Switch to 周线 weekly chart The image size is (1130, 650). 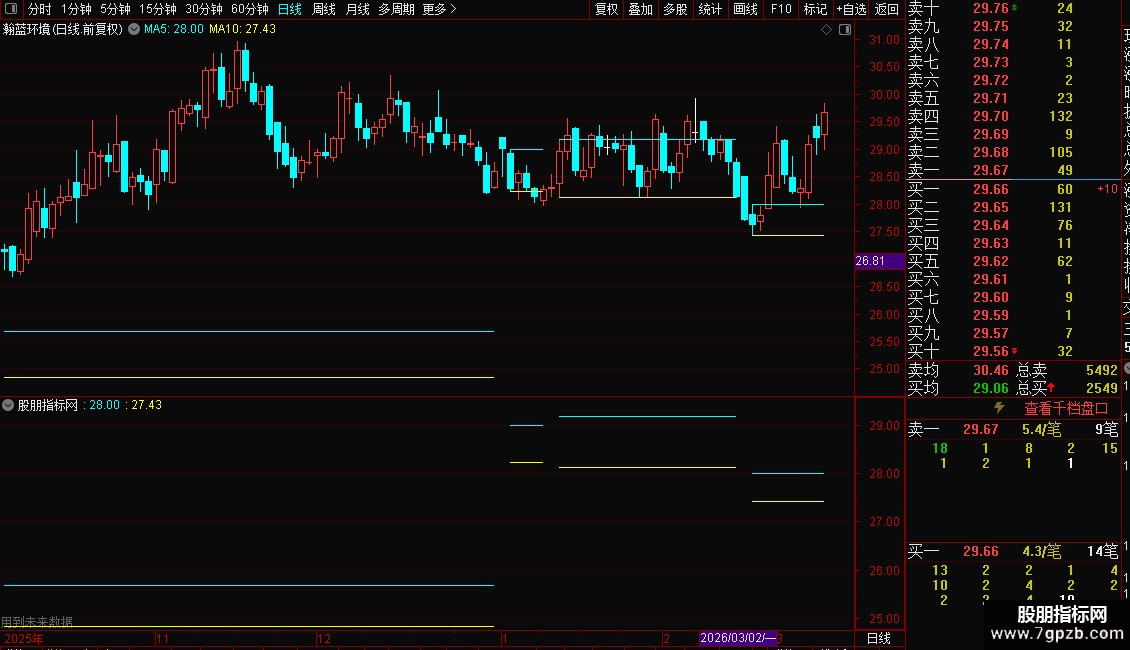pos(324,9)
